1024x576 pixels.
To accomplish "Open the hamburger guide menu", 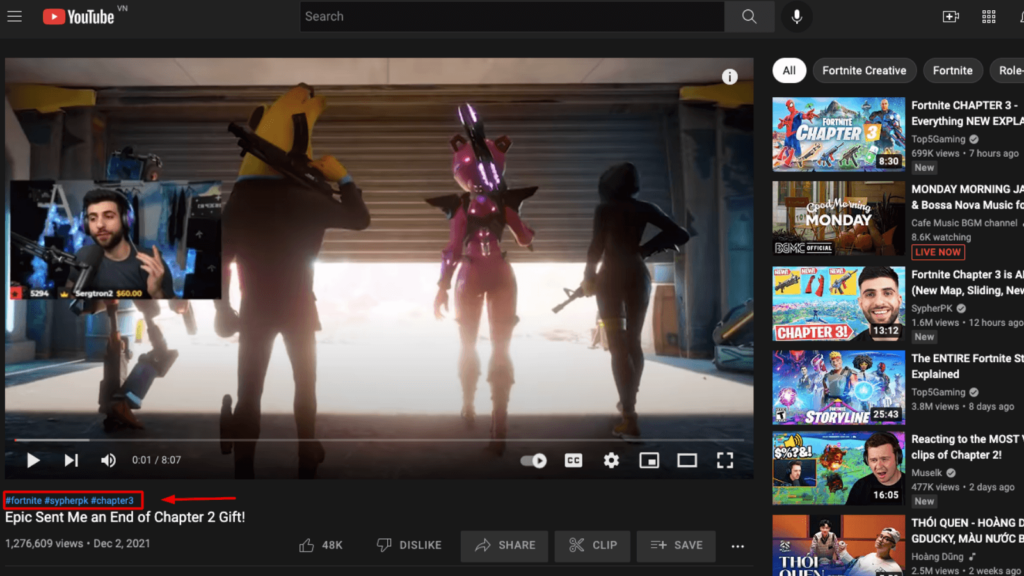I will click(x=14, y=16).
